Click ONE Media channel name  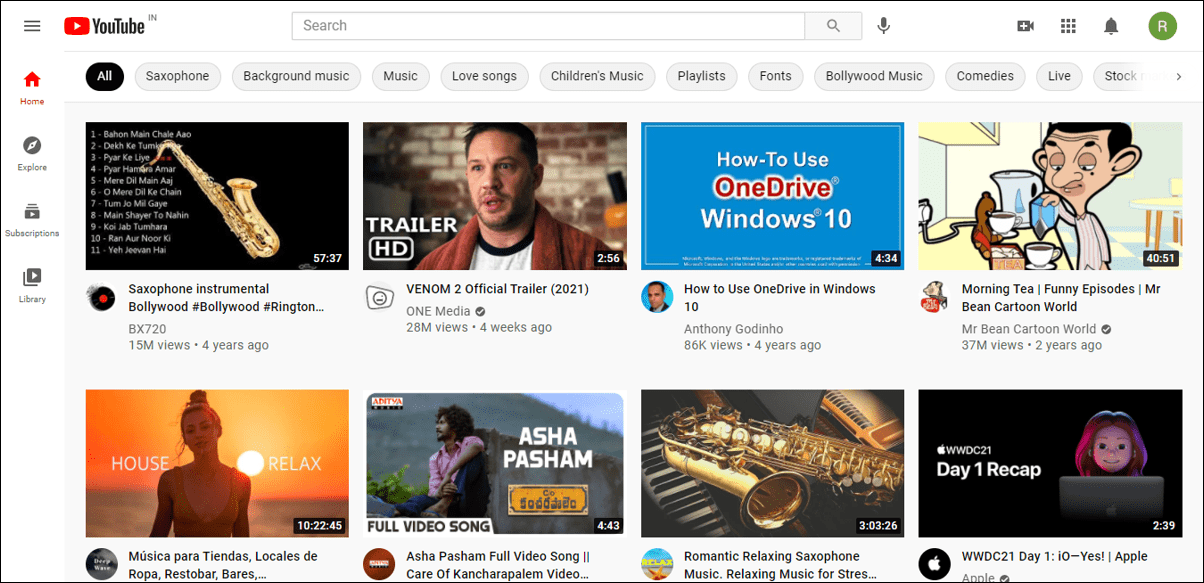(438, 311)
